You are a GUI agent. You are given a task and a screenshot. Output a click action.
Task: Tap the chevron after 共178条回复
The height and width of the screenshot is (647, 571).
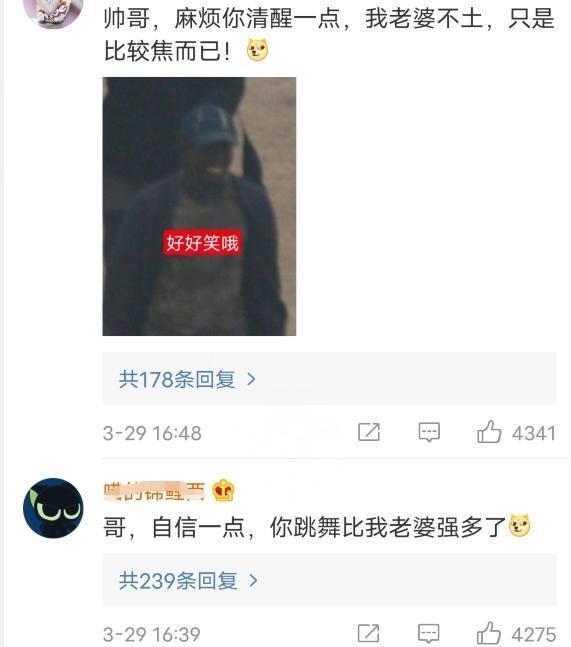(x=251, y=379)
